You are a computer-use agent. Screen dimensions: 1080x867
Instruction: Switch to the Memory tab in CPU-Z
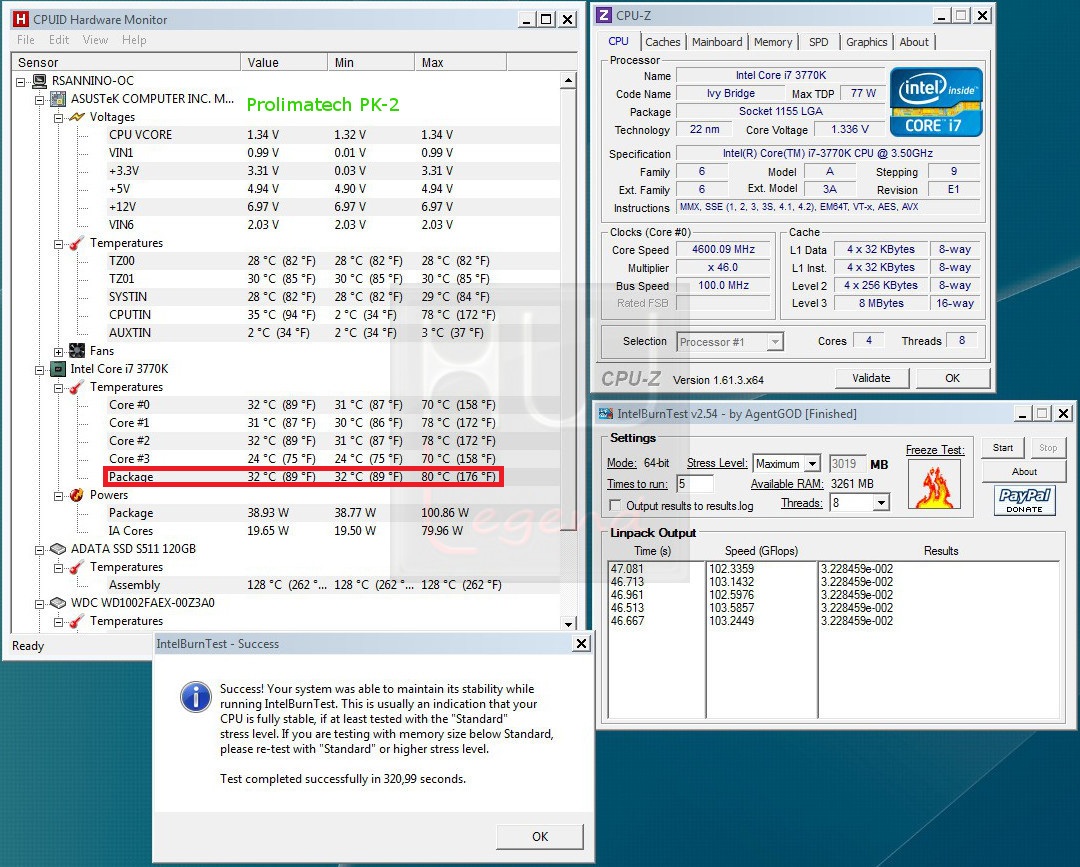[x=773, y=42]
